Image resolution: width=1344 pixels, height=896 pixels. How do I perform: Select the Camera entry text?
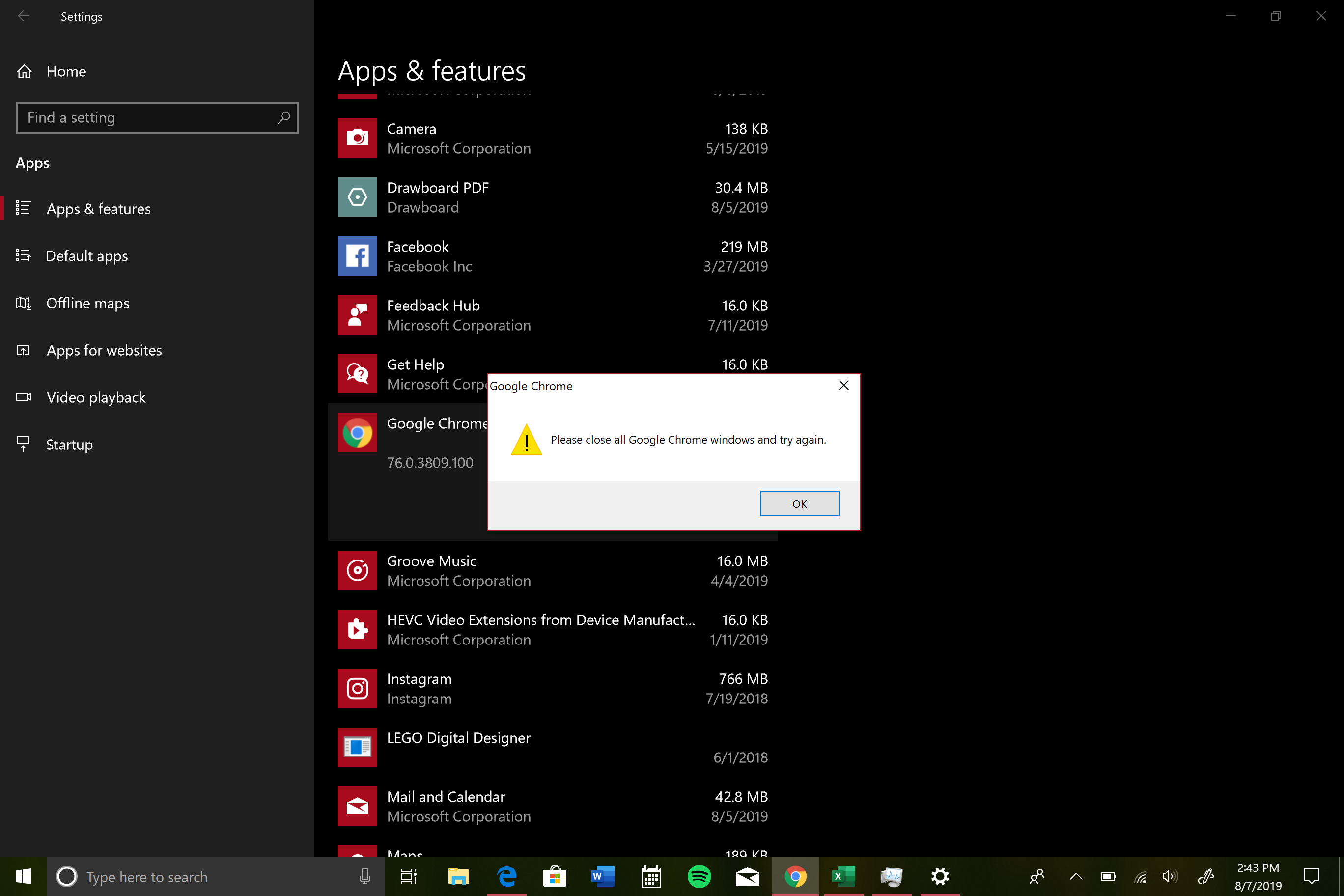click(x=412, y=129)
